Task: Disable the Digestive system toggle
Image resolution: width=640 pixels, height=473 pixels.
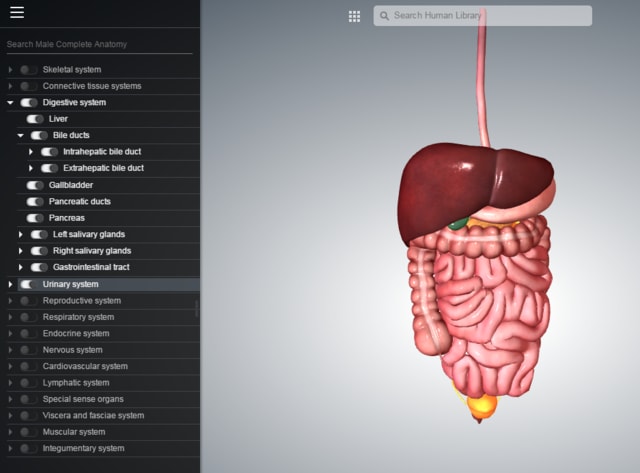Action: click(x=29, y=103)
